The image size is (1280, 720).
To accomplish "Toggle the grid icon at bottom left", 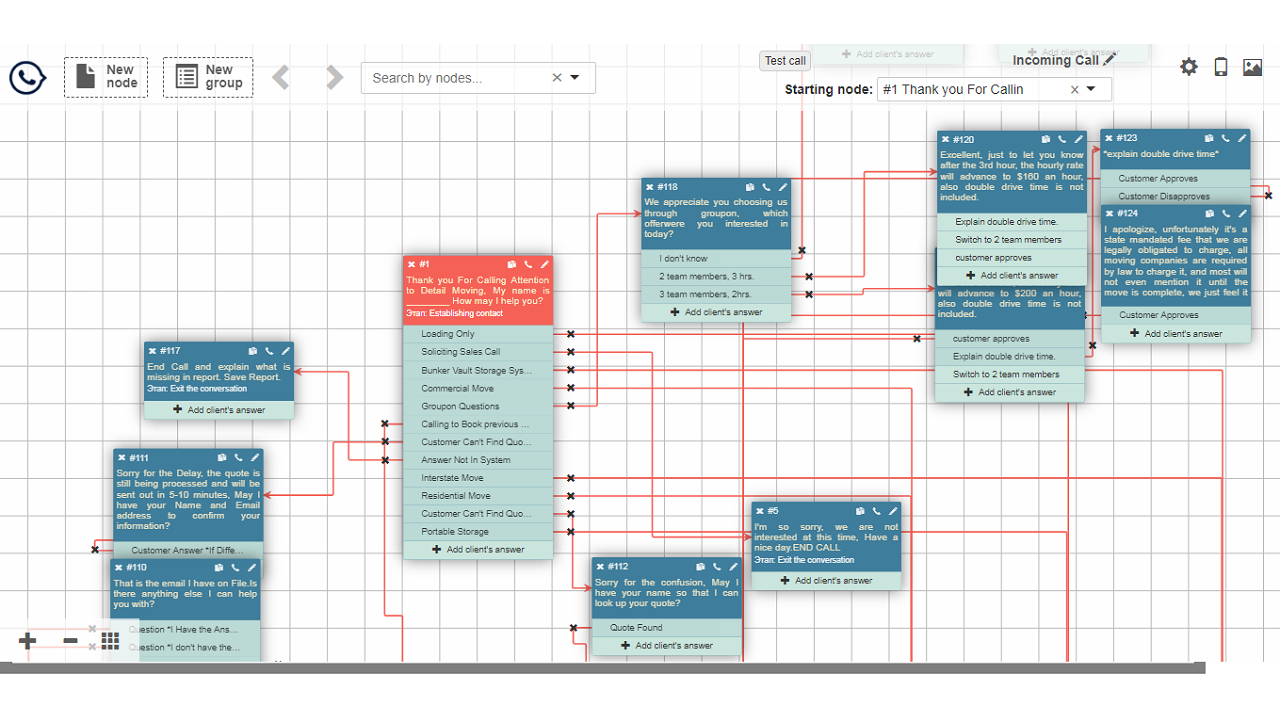I will [110, 641].
